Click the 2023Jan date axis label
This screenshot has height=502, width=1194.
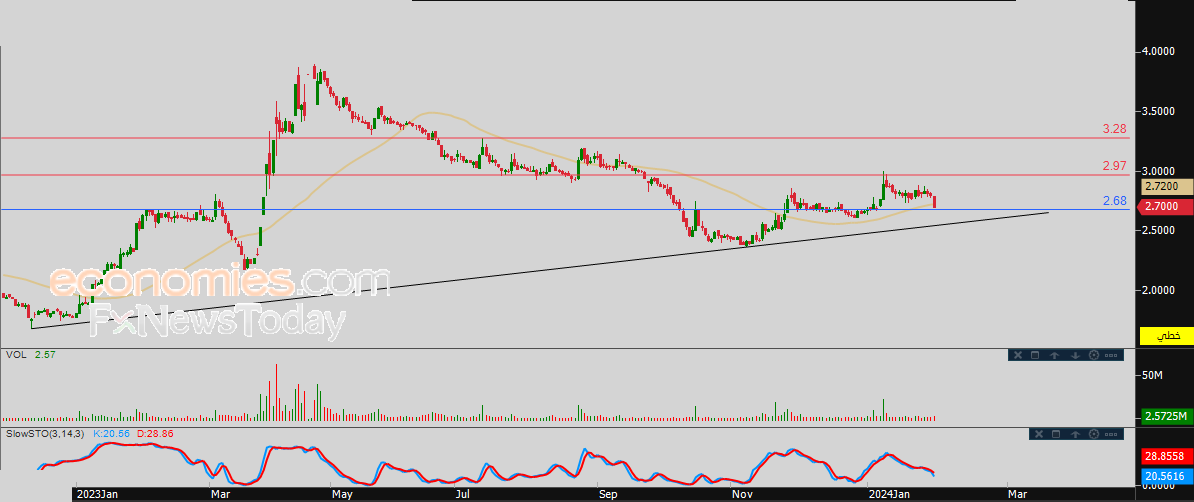(99, 494)
